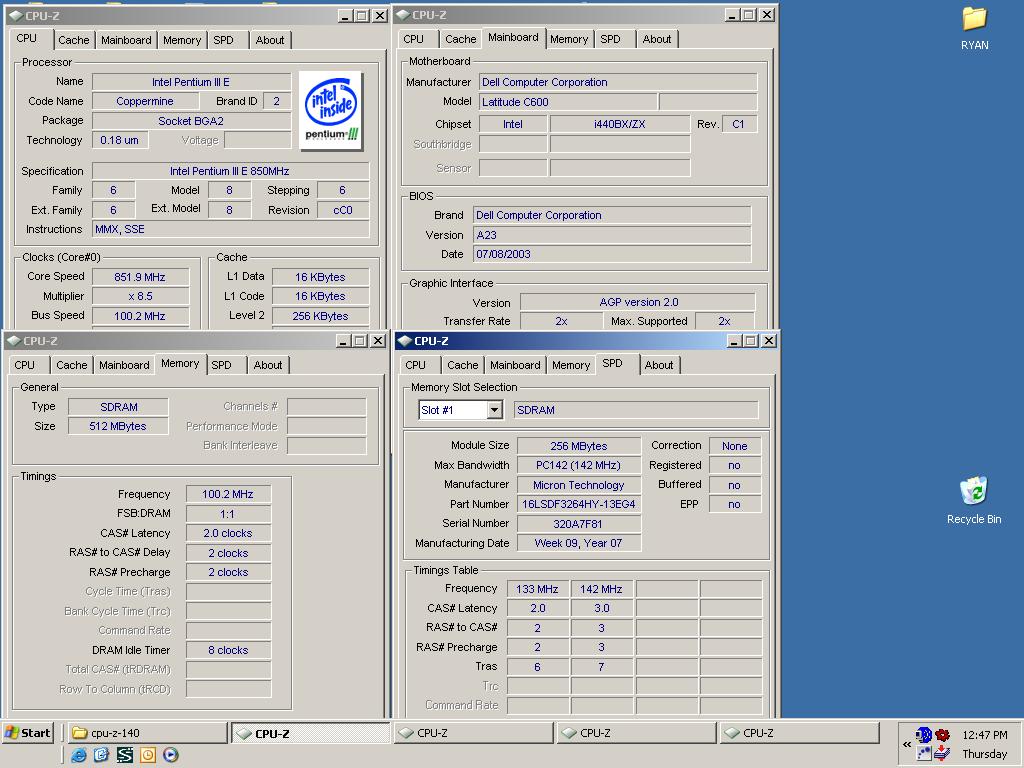Image resolution: width=1024 pixels, height=768 pixels.
Task: Open the Memory tab in the Processor window
Action: click(182, 40)
